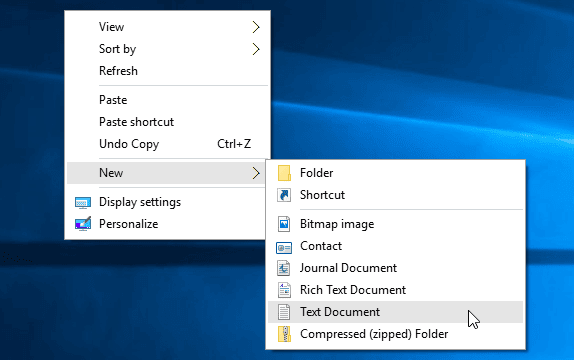574x360 pixels.
Task: Click the Journal Document icon
Action: point(284,268)
